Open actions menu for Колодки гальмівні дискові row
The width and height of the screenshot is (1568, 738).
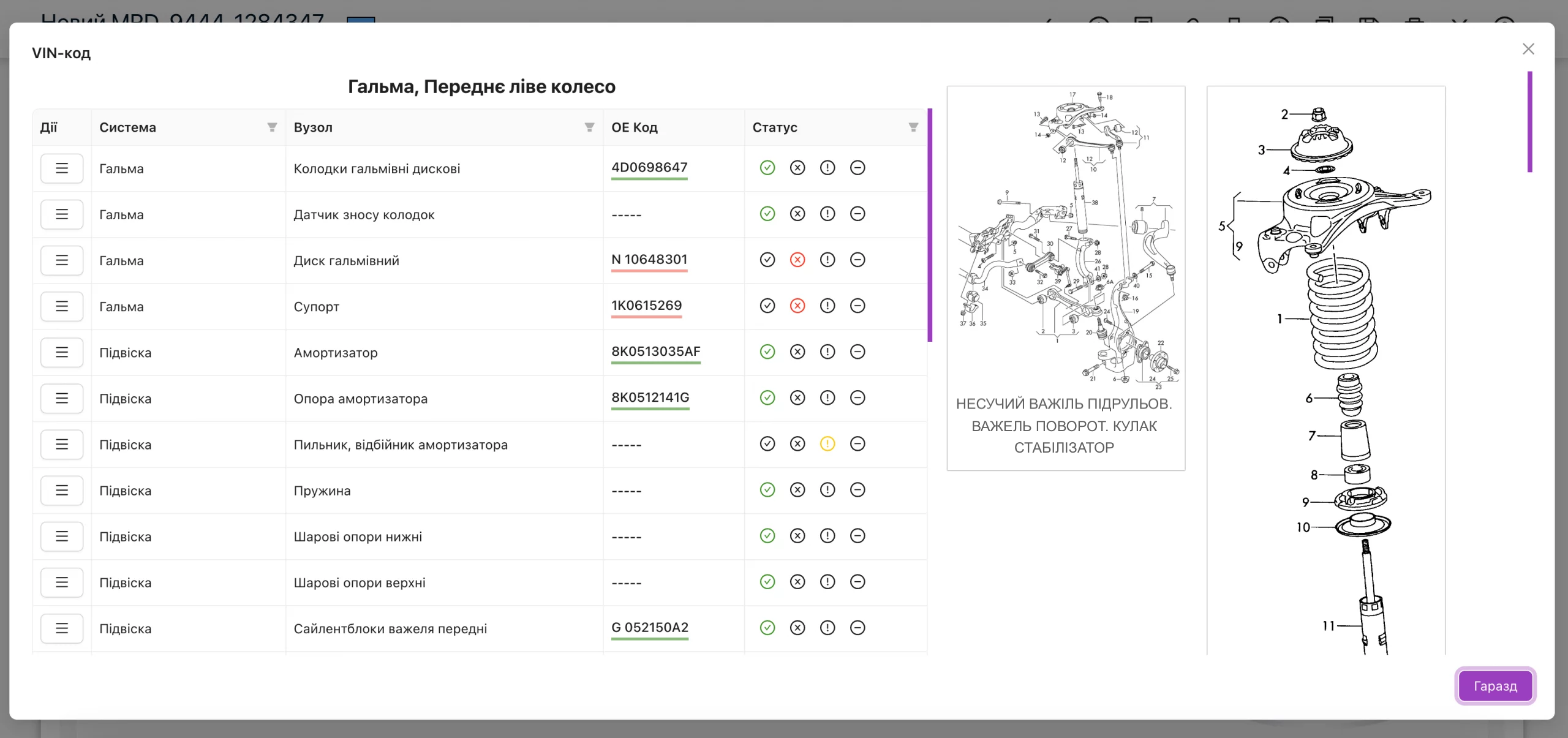point(62,168)
